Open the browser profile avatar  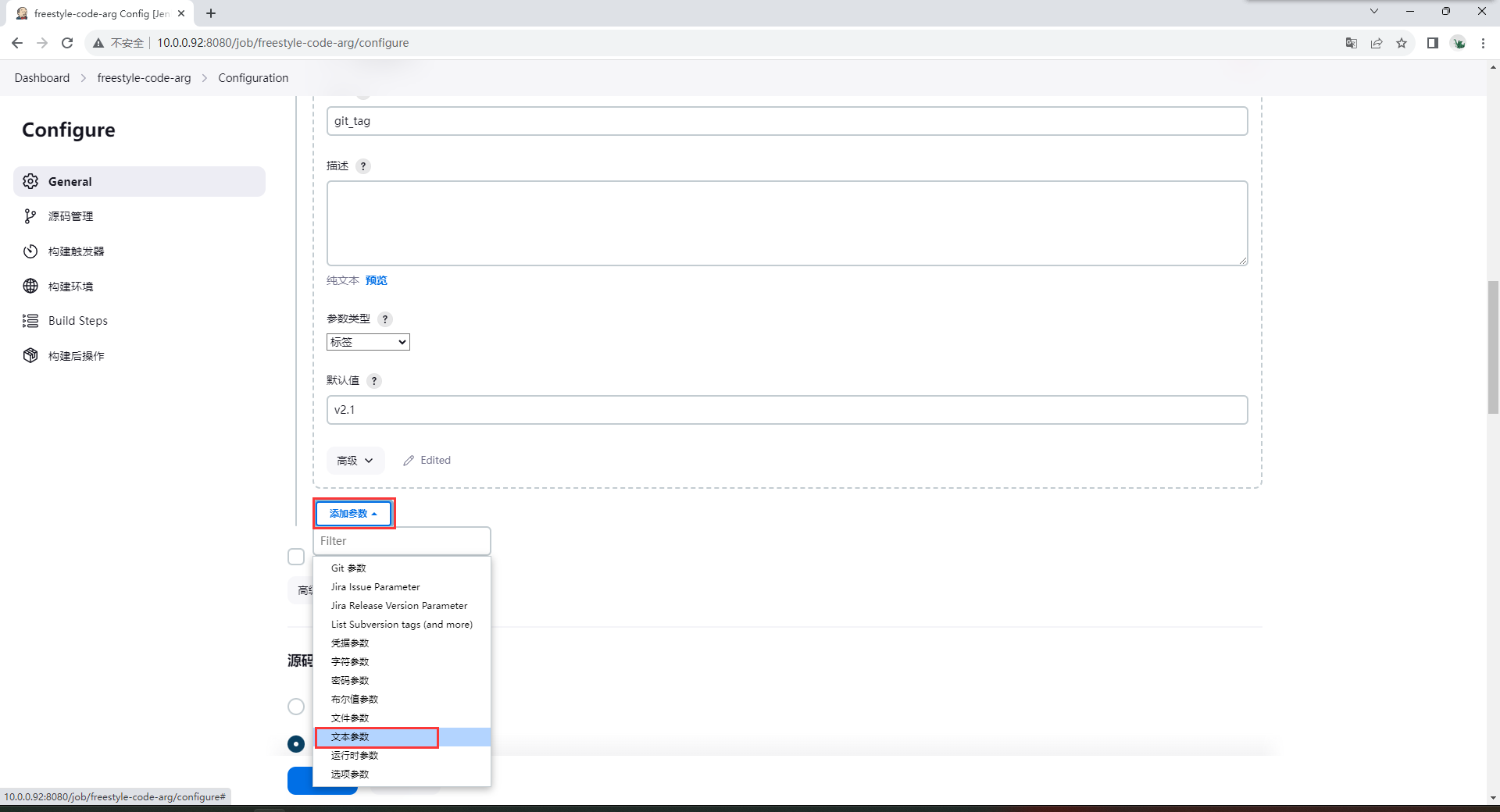coord(1459,43)
